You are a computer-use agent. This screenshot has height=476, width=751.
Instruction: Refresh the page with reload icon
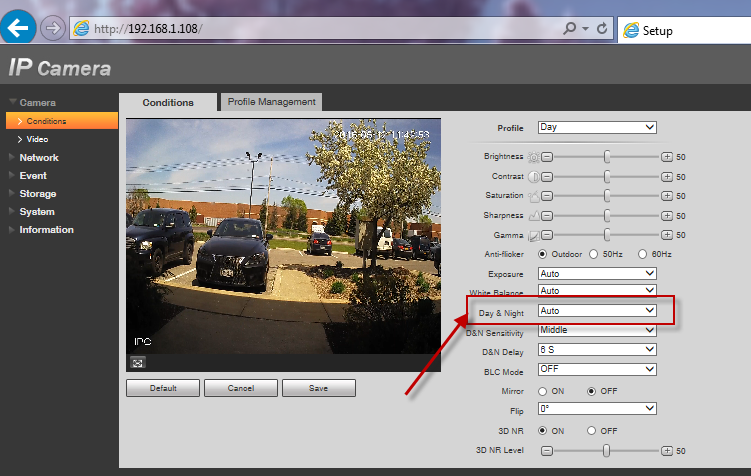(602, 29)
